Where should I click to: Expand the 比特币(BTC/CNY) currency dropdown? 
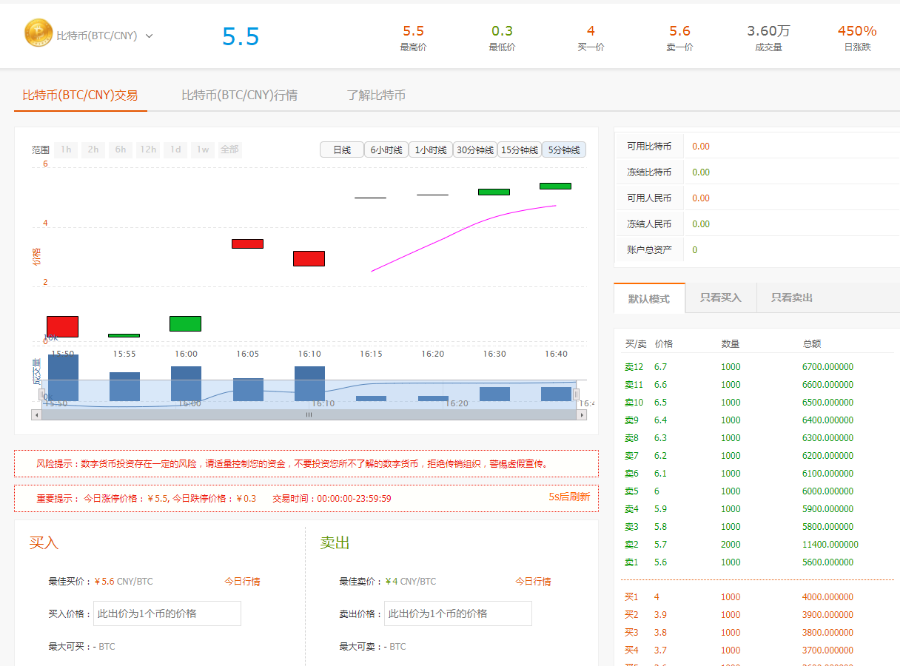(149, 36)
